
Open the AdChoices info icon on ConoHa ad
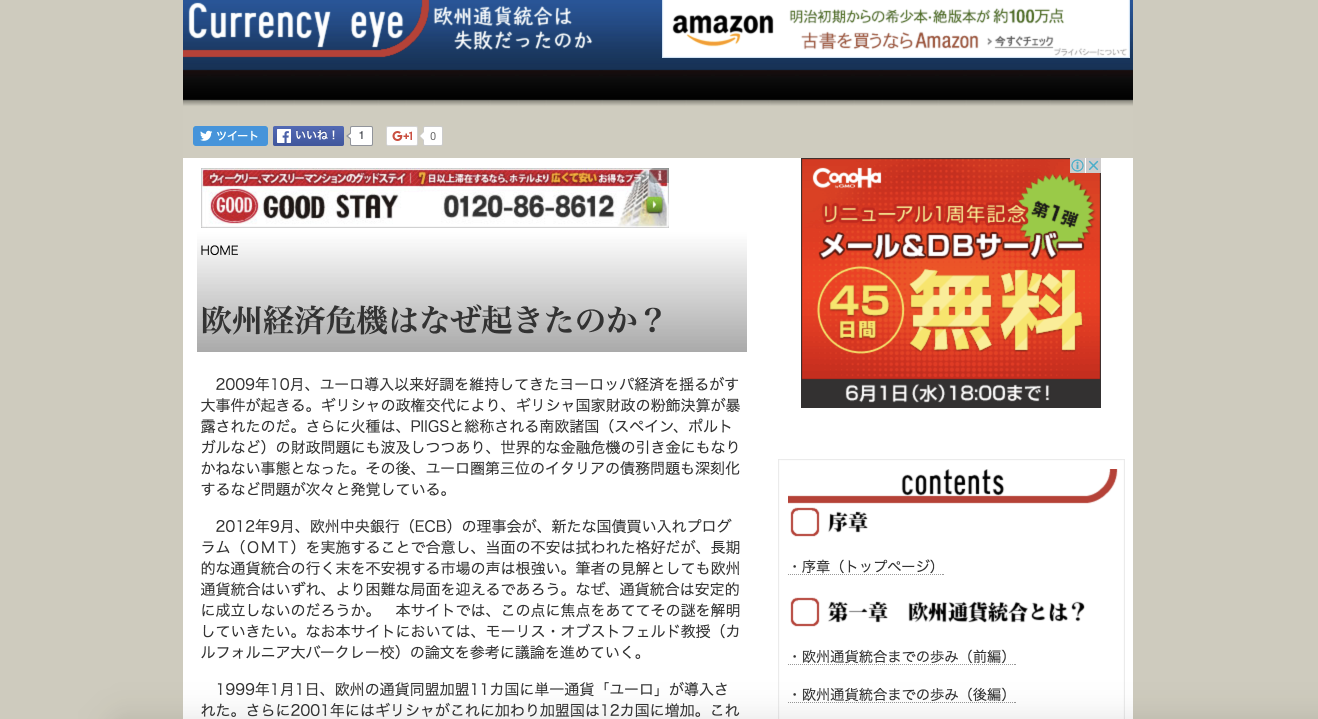tap(1078, 166)
